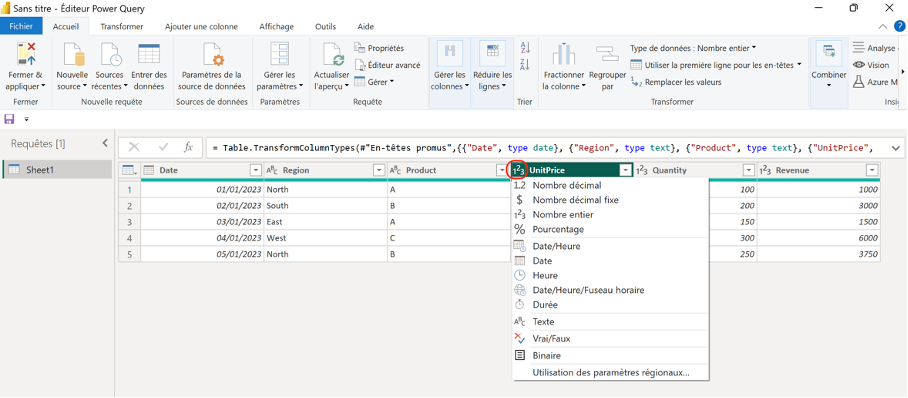Click the fx formula icon
The height and width of the screenshot is (398, 908).
(x=188, y=147)
